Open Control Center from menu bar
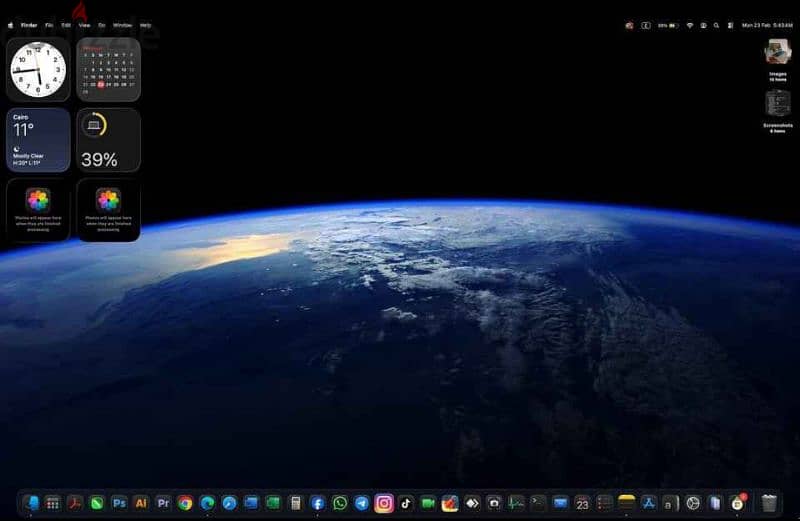This screenshot has height=521, width=800. [x=730, y=25]
